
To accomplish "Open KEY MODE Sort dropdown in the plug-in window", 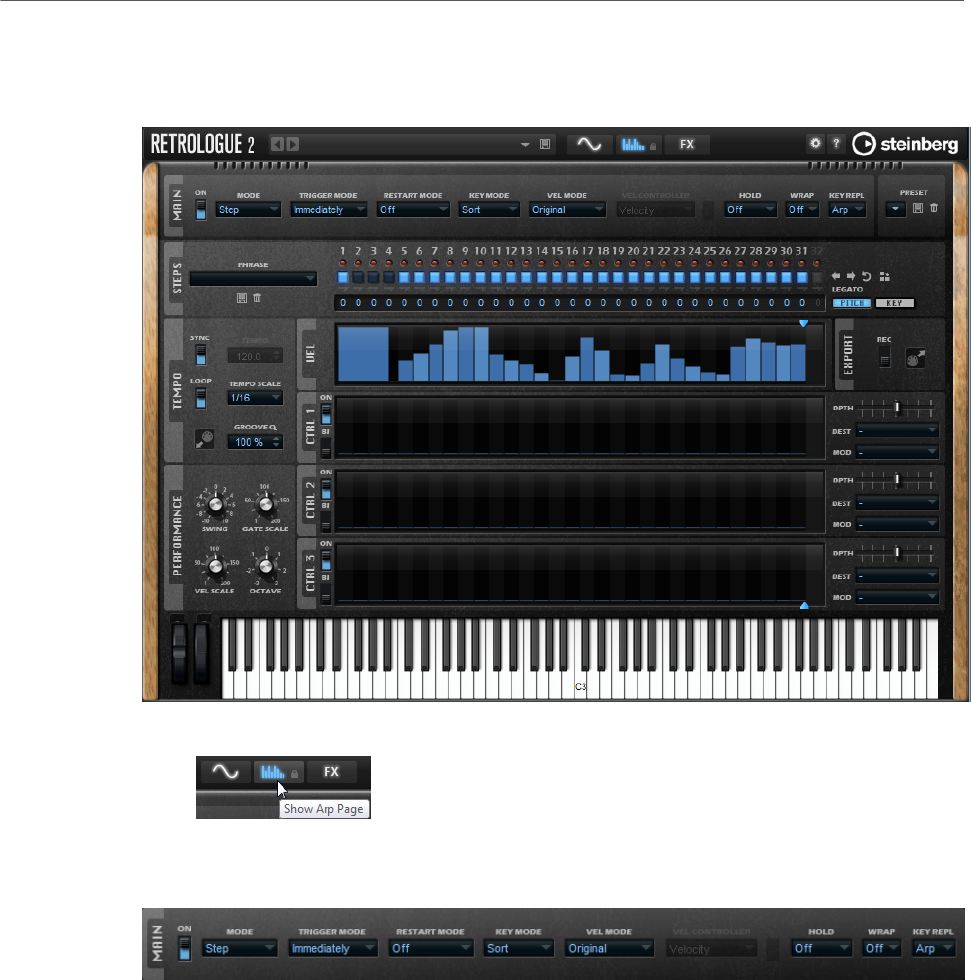I will tap(489, 210).
